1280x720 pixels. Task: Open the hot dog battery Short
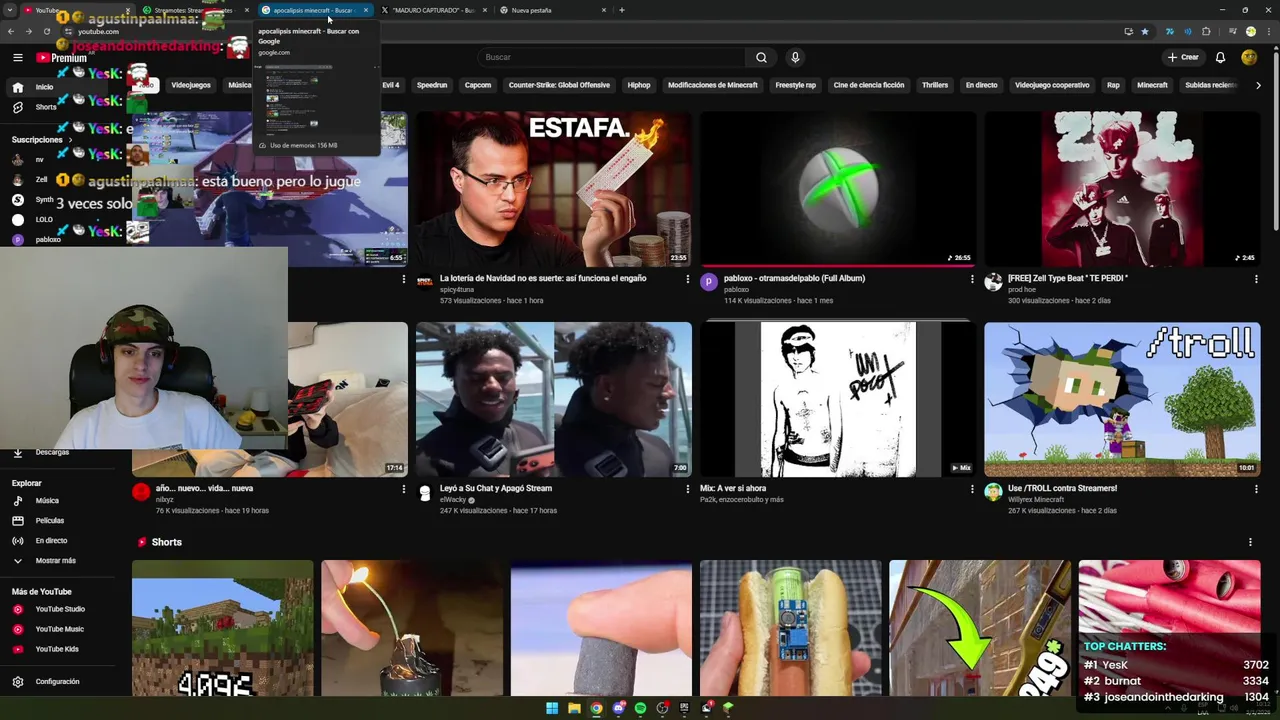click(791, 628)
